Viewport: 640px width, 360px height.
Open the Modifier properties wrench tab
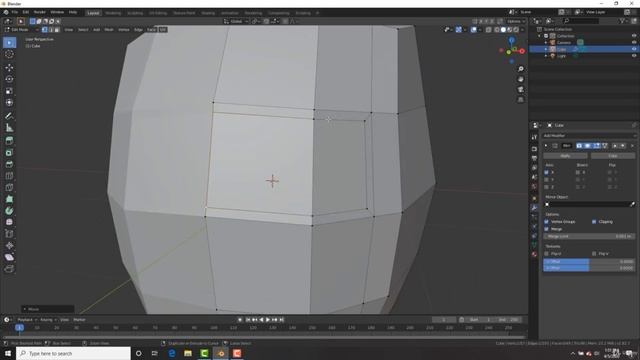[x=534, y=207]
